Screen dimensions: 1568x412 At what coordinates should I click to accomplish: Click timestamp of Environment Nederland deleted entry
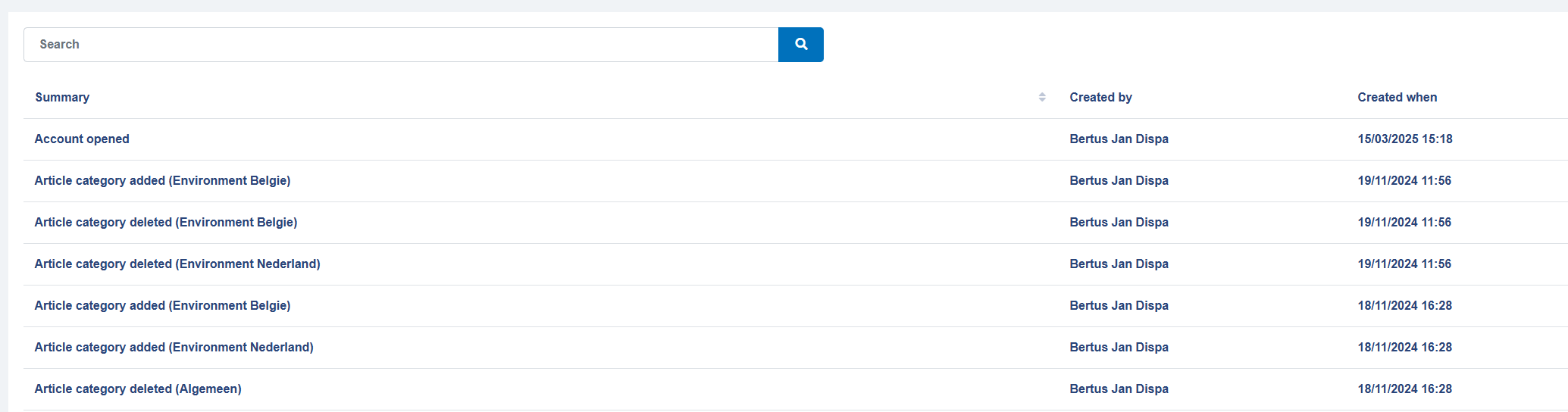coord(1404,264)
